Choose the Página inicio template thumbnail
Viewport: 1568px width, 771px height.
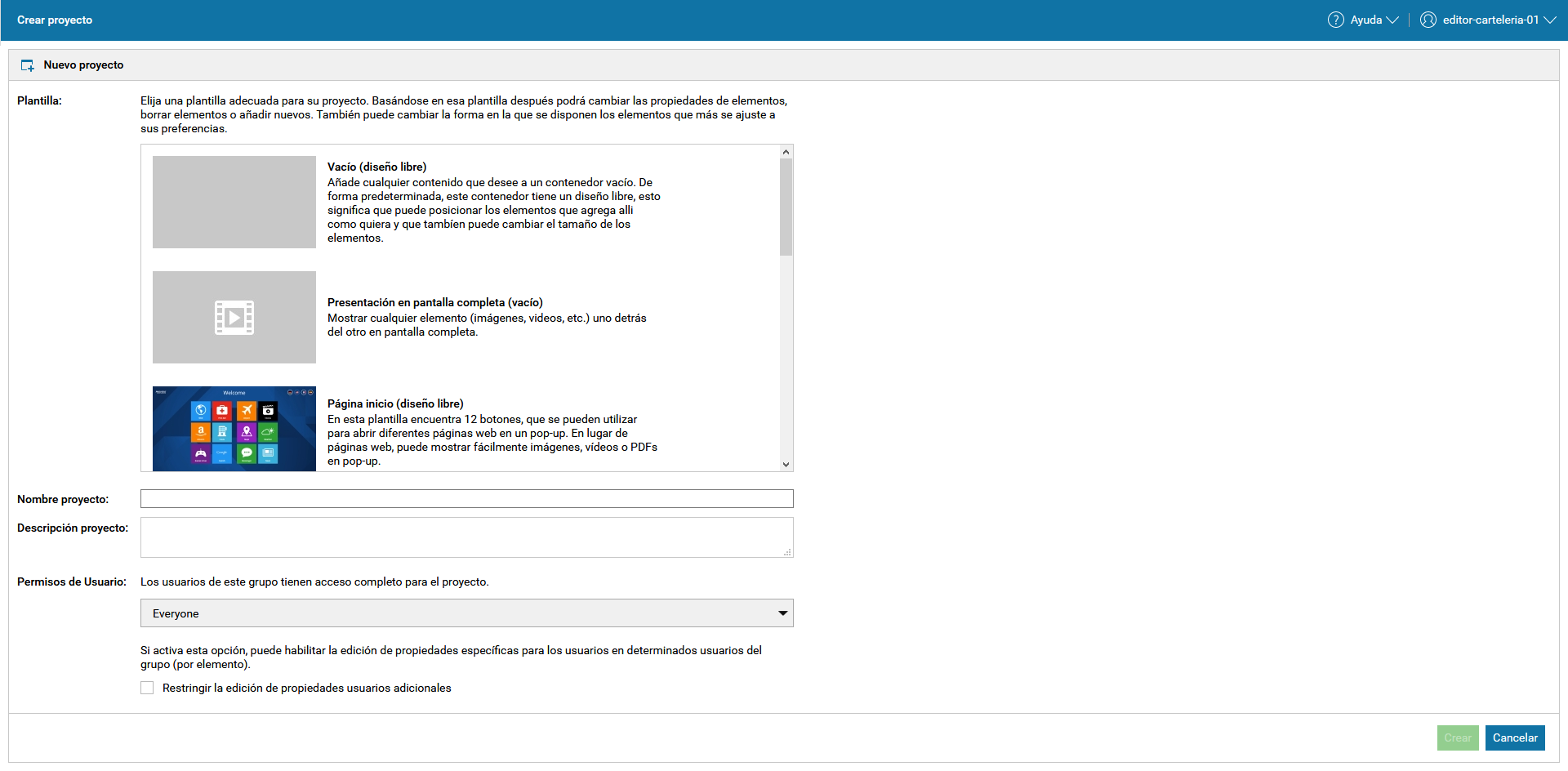[x=234, y=428]
